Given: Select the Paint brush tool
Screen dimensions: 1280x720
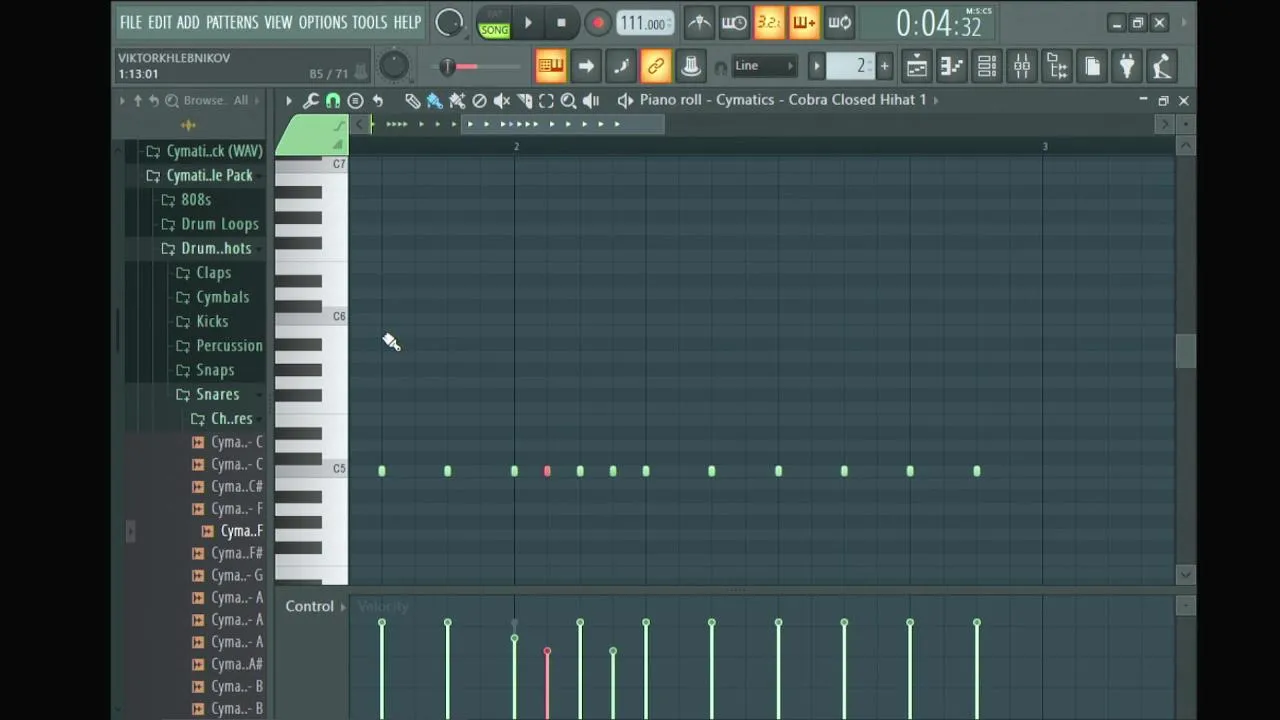Looking at the screenshot, I should (434, 101).
